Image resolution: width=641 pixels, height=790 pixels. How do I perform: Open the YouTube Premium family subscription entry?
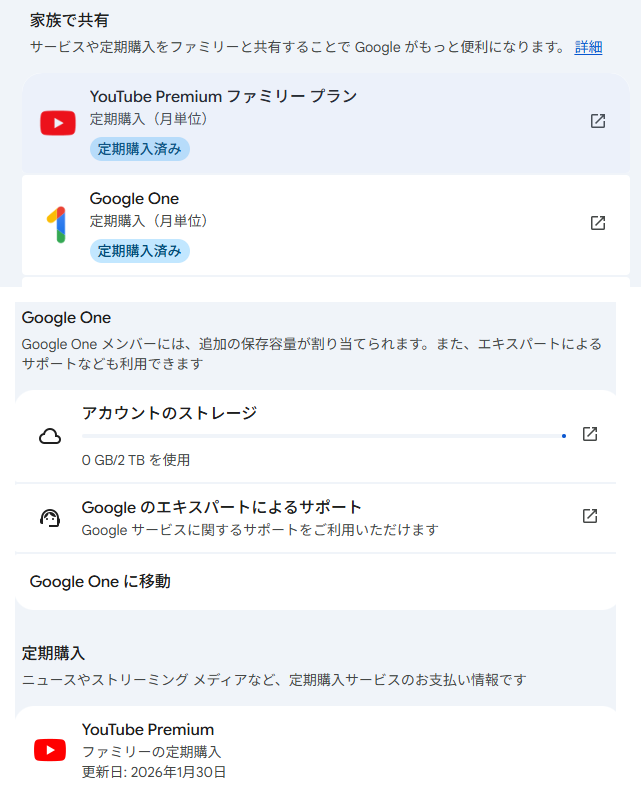(148, 729)
